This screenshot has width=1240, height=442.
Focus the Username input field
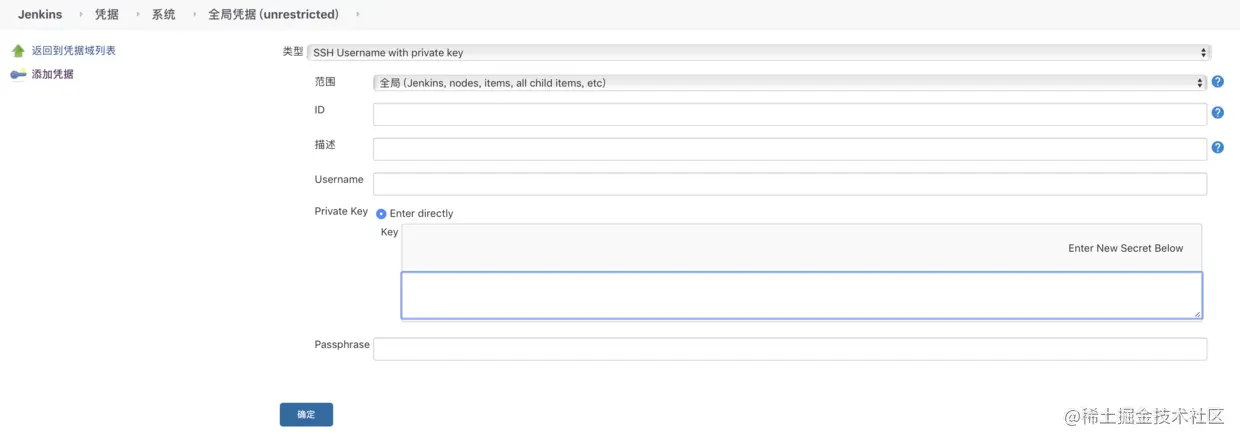pyautogui.click(x=790, y=184)
